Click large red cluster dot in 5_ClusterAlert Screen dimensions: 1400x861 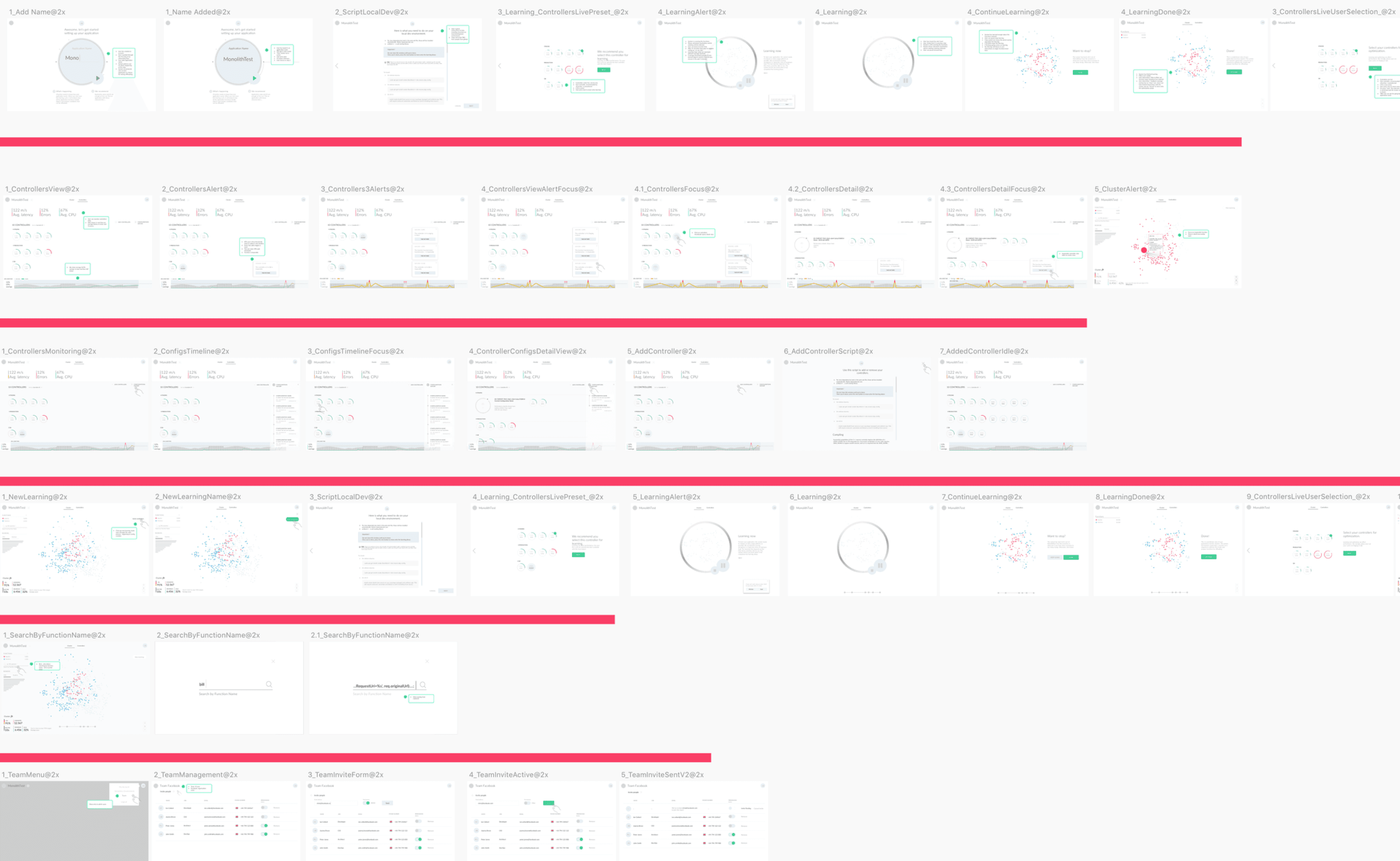[1144, 250]
